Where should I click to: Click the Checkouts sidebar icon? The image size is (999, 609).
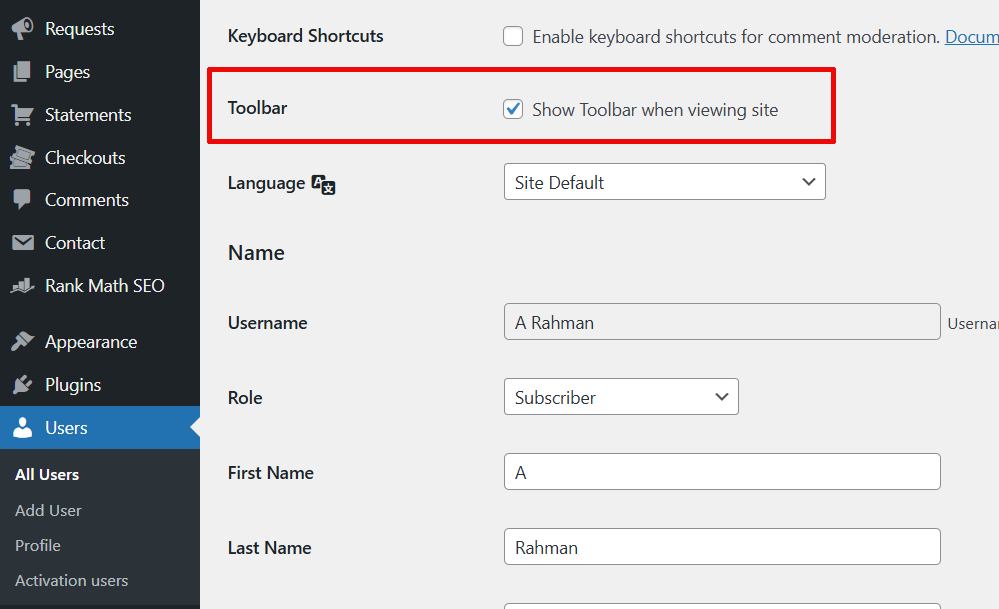(x=22, y=157)
